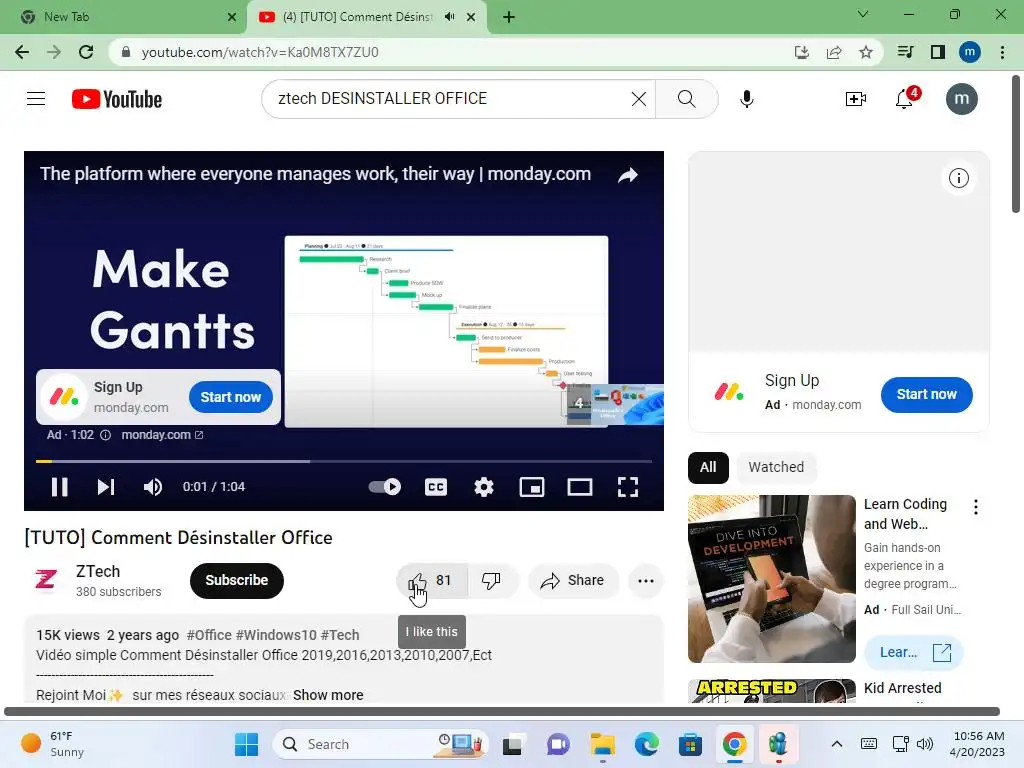Share this page from address bar
1024x768 pixels.
[834, 52]
